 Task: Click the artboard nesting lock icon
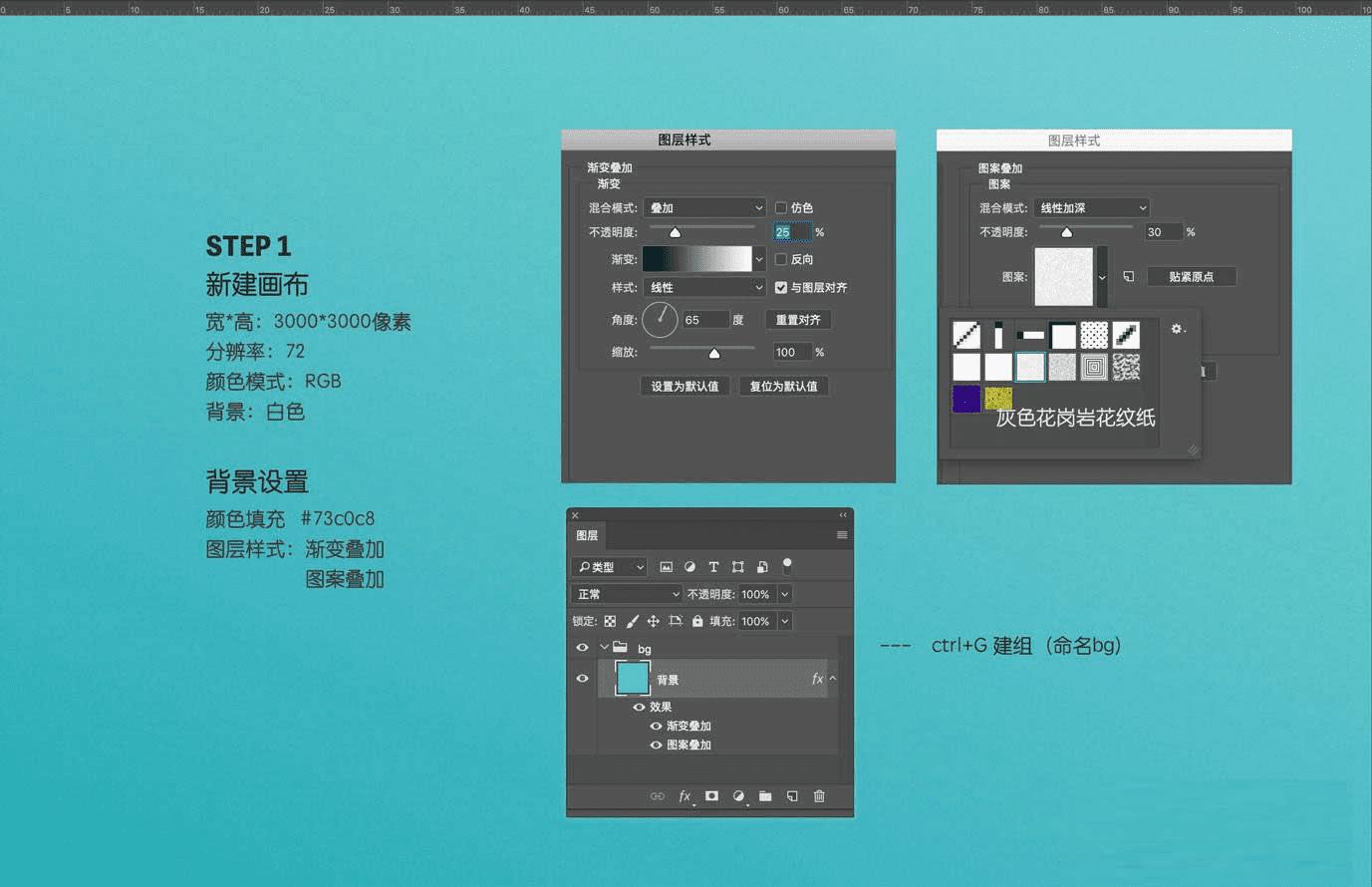click(676, 621)
